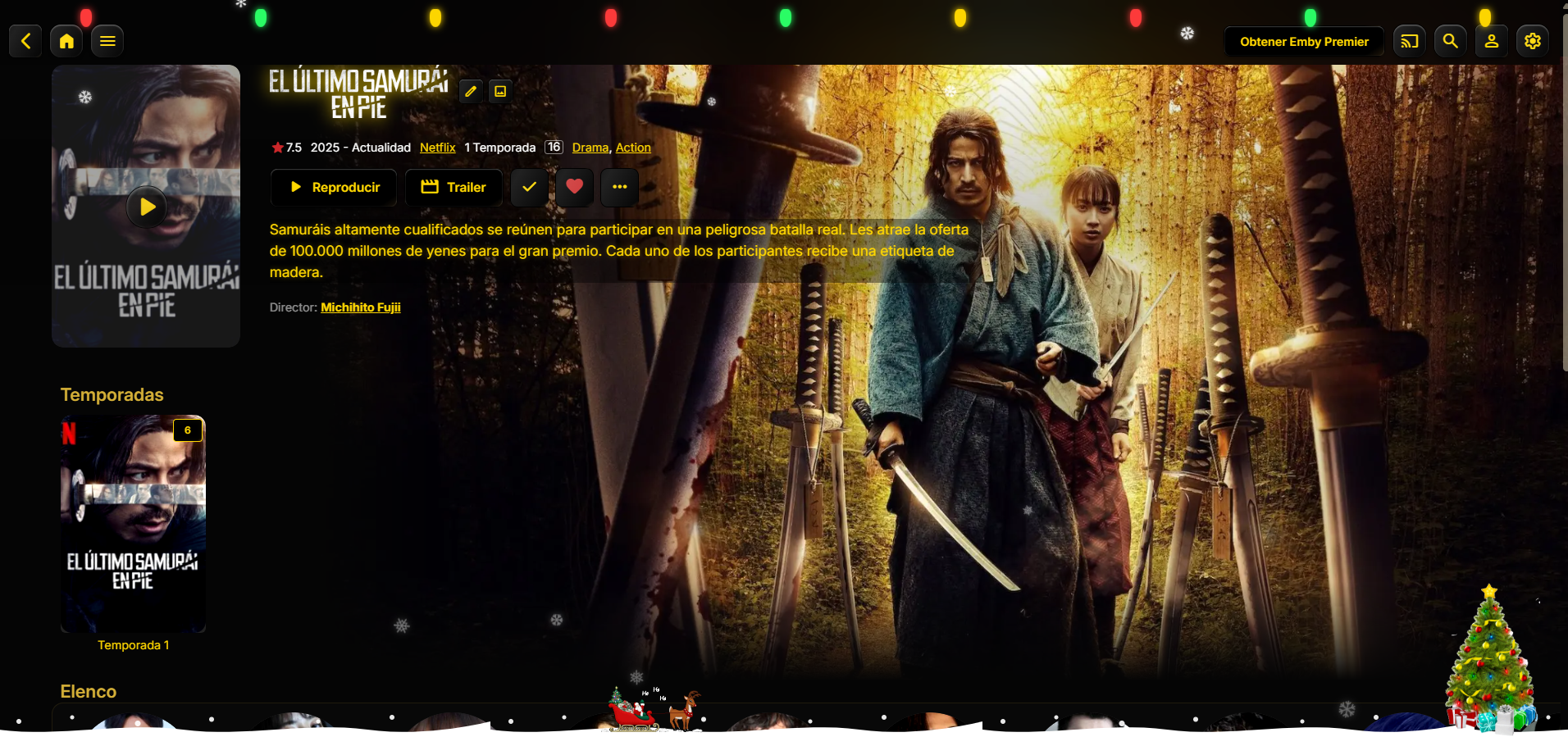Open the hamburger navigation menu

pos(107,41)
